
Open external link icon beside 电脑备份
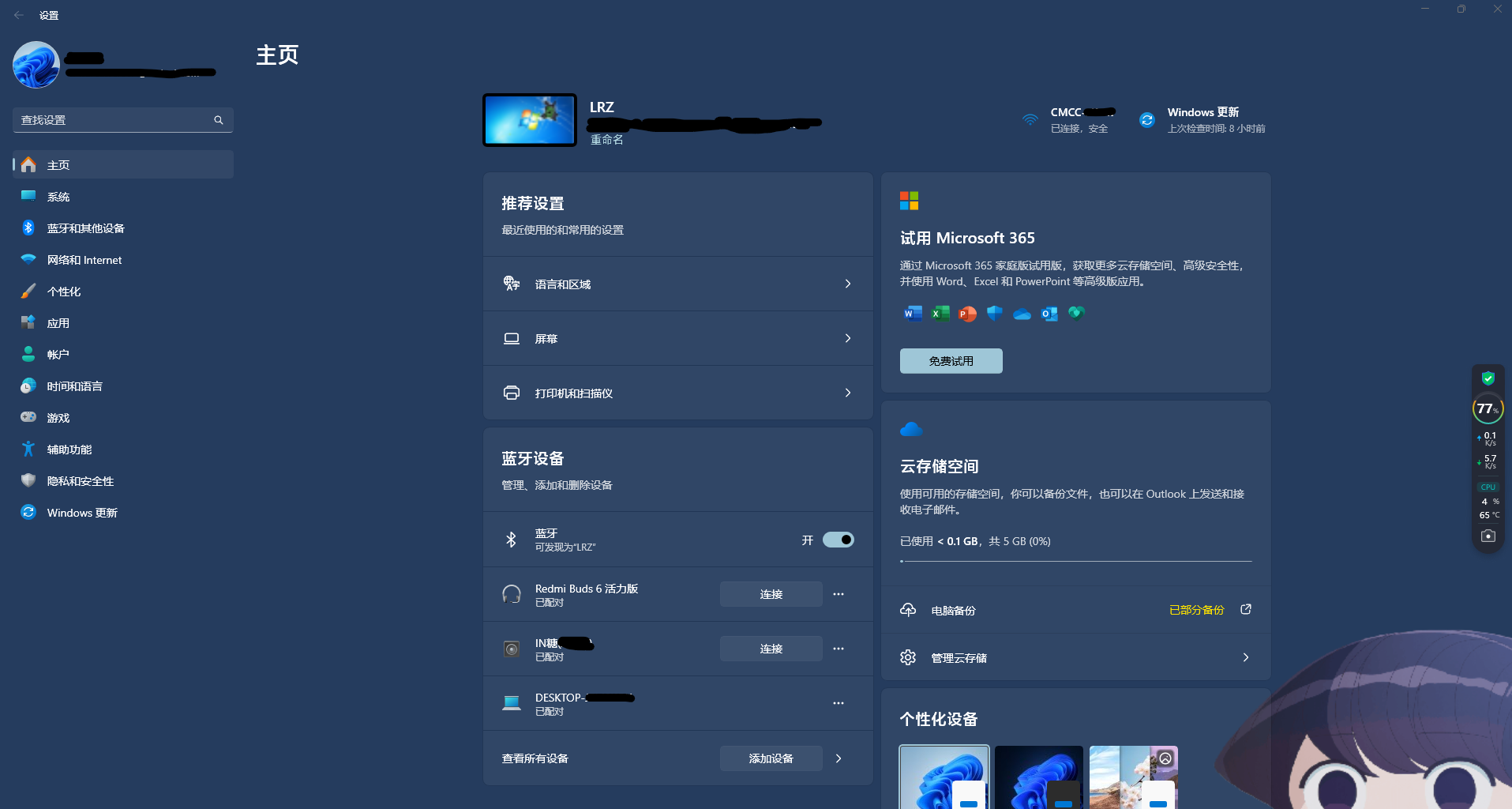[x=1246, y=609]
